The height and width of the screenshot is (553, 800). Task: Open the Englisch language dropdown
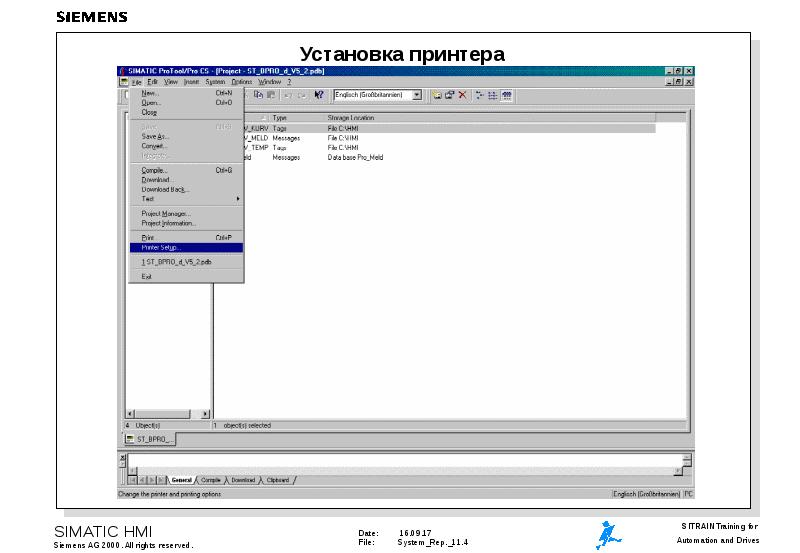point(416,95)
